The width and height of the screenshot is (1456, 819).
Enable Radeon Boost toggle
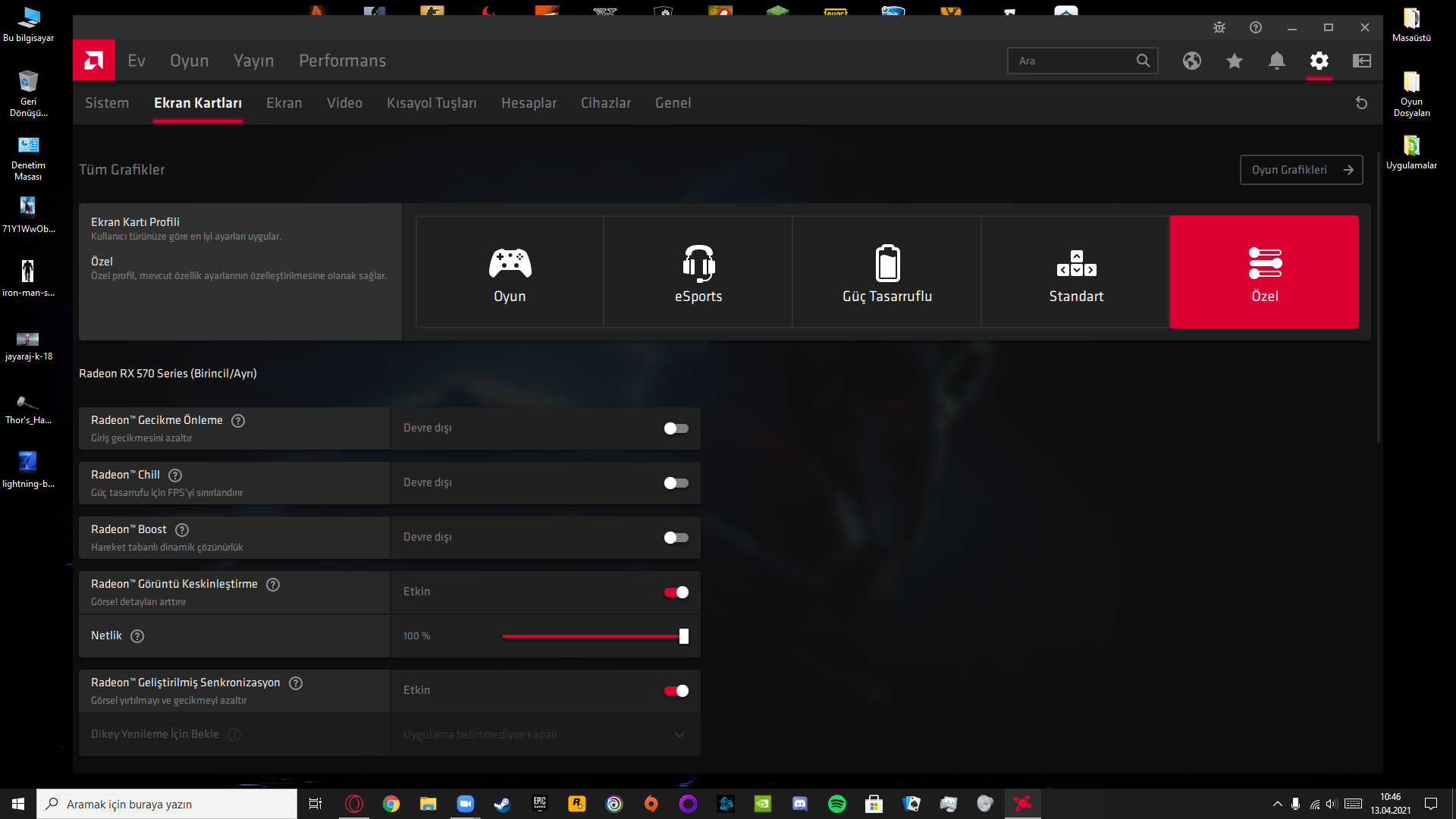[x=676, y=538]
